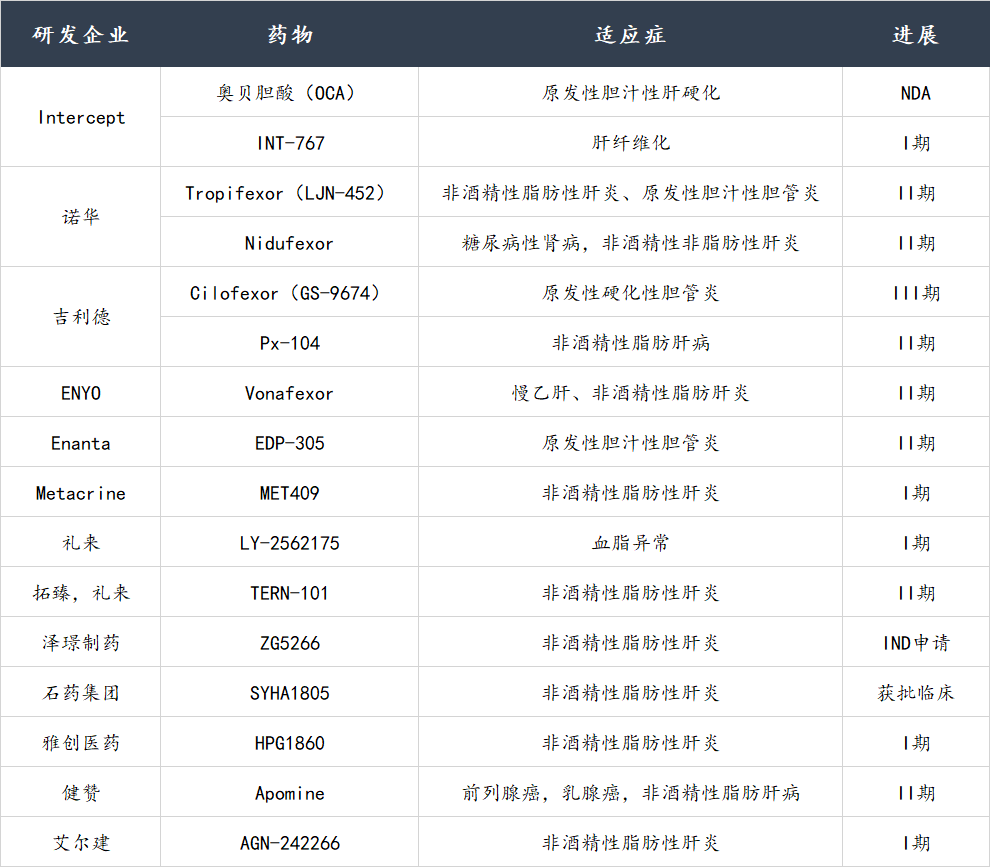Select the 艾尔建 company cell

tap(80, 842)
